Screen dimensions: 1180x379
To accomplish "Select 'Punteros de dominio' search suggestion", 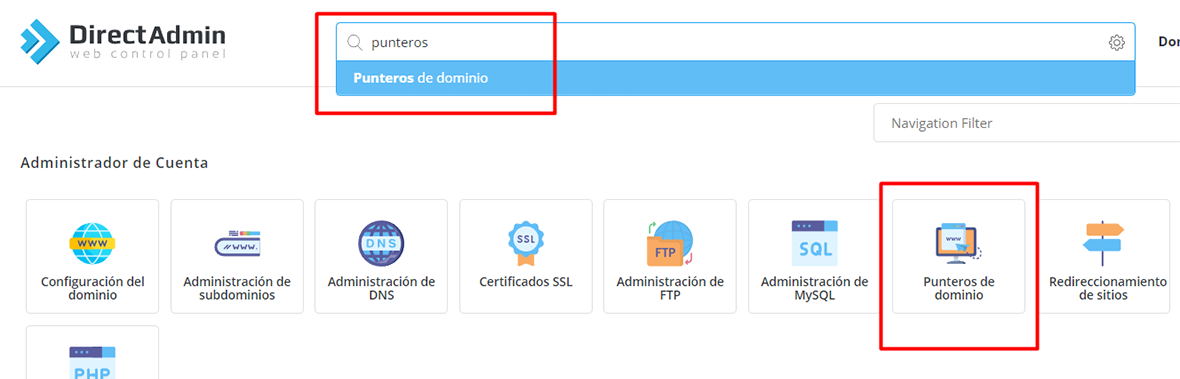I will (x=735, y=78).
